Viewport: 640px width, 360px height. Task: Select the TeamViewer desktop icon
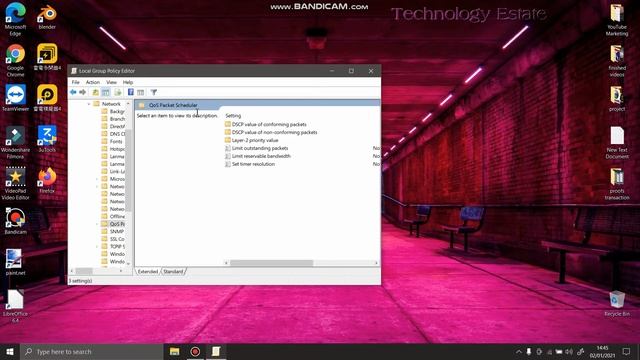(16, 98)
